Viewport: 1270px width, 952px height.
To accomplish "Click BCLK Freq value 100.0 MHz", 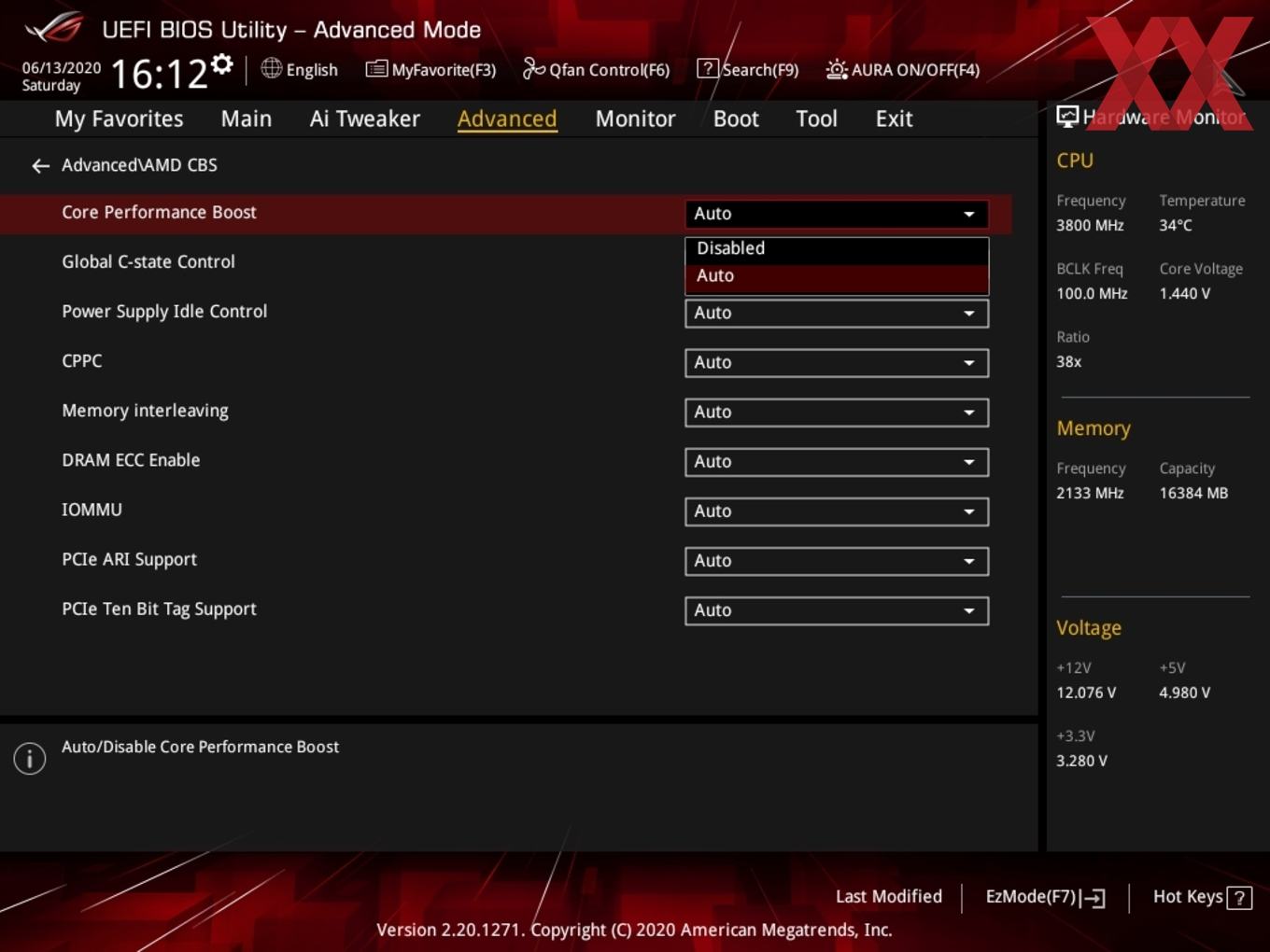I will pos(1092,294).
